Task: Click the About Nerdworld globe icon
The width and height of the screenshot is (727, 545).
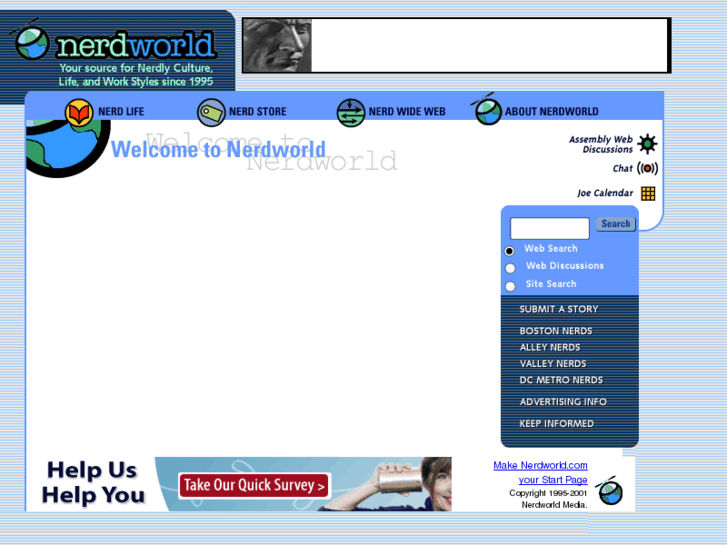Action: tap(487, 110)
